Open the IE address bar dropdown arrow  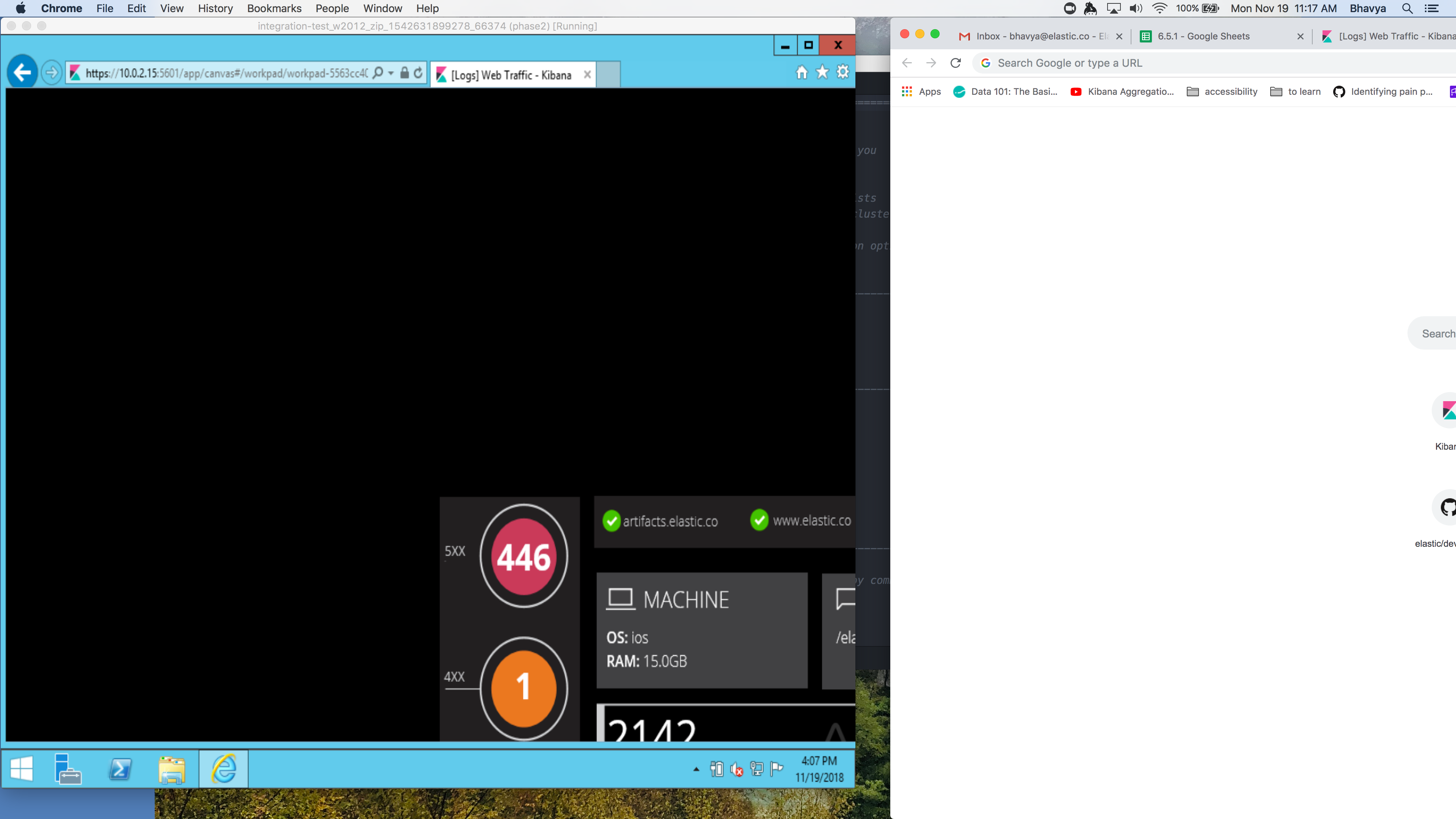pyautogui.click(x=391, y=74)
